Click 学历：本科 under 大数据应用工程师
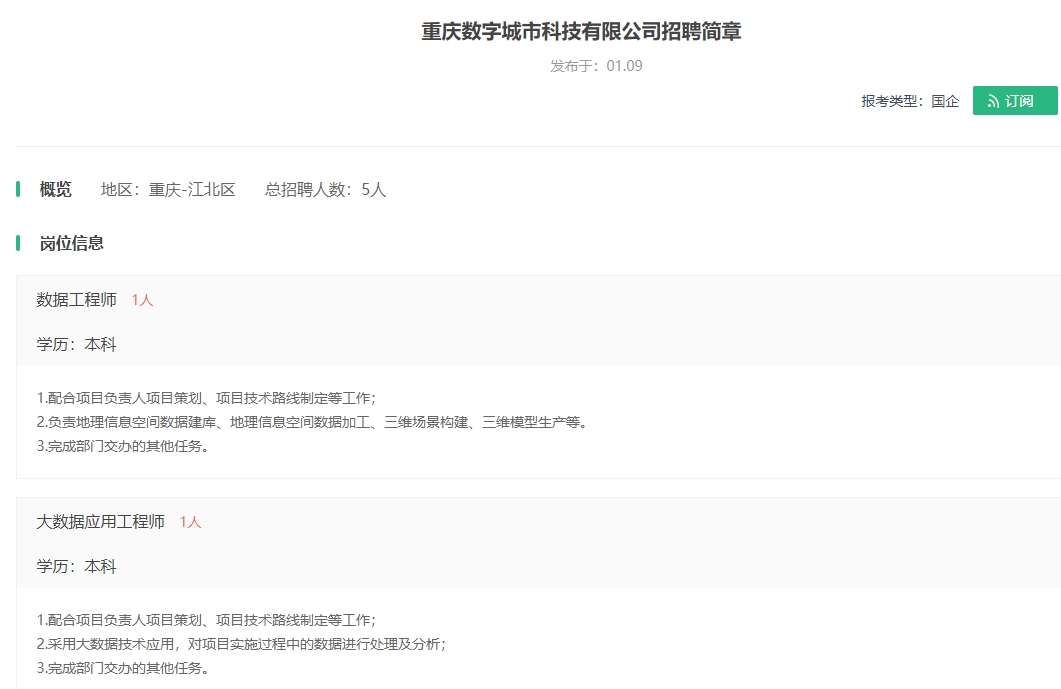This screenshot has height=689, width=1061. point(76,566)
